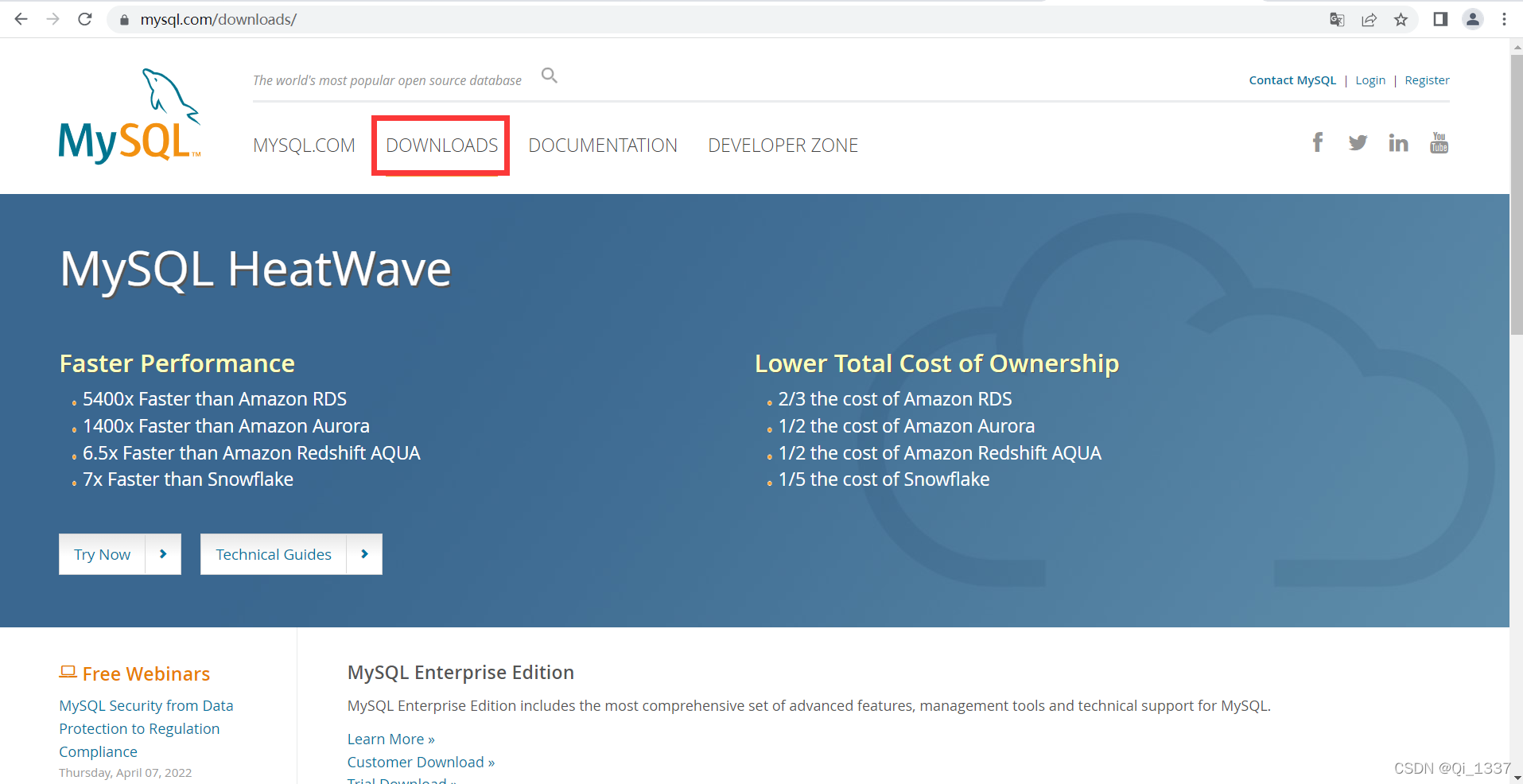The height and width of the screenshot is (784, 1523).
Task: Click the MySQL Enterprise Edition heading
Action: click(x=460, y=673)
